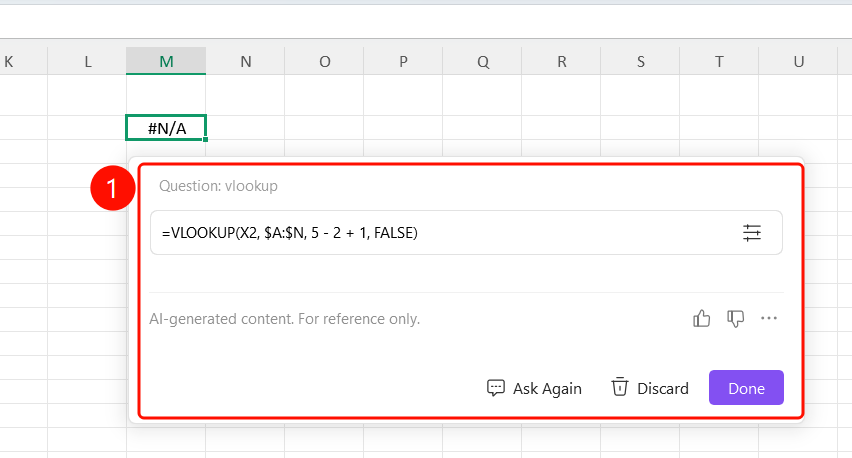
Task: Select column N header
Action: pos(245,61)
